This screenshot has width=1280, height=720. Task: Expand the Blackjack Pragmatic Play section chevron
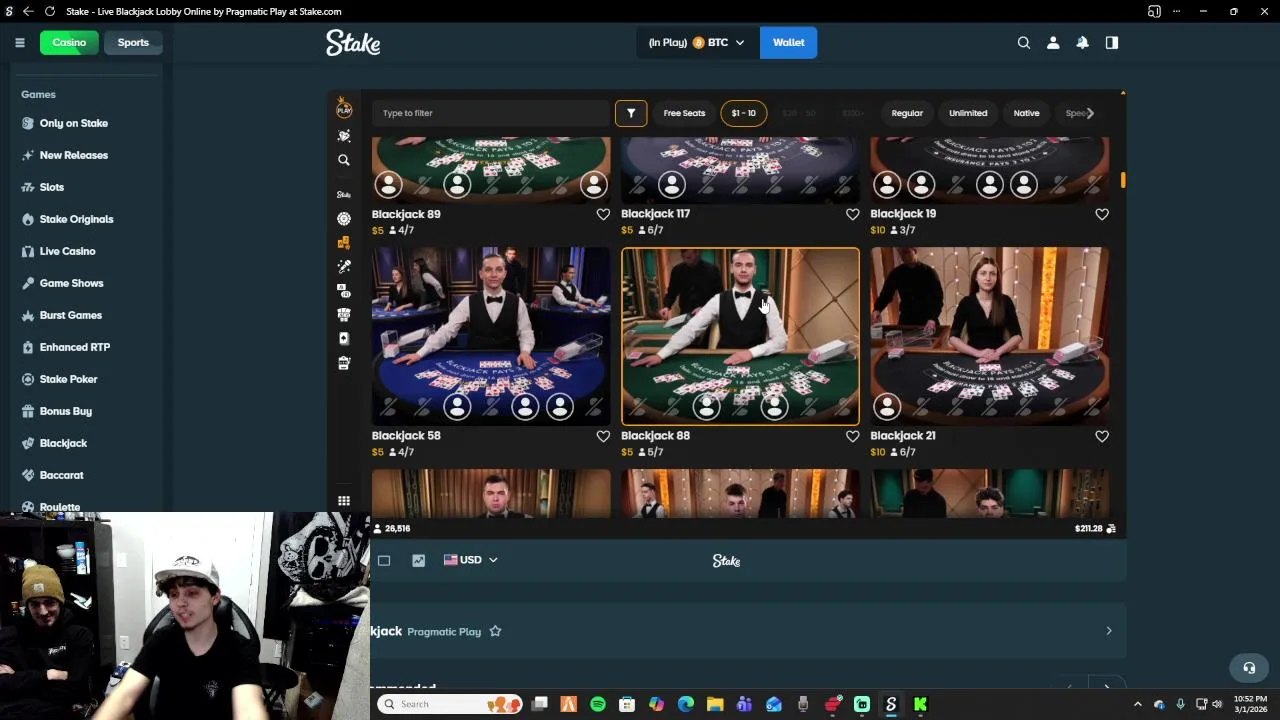point(1108,631)
